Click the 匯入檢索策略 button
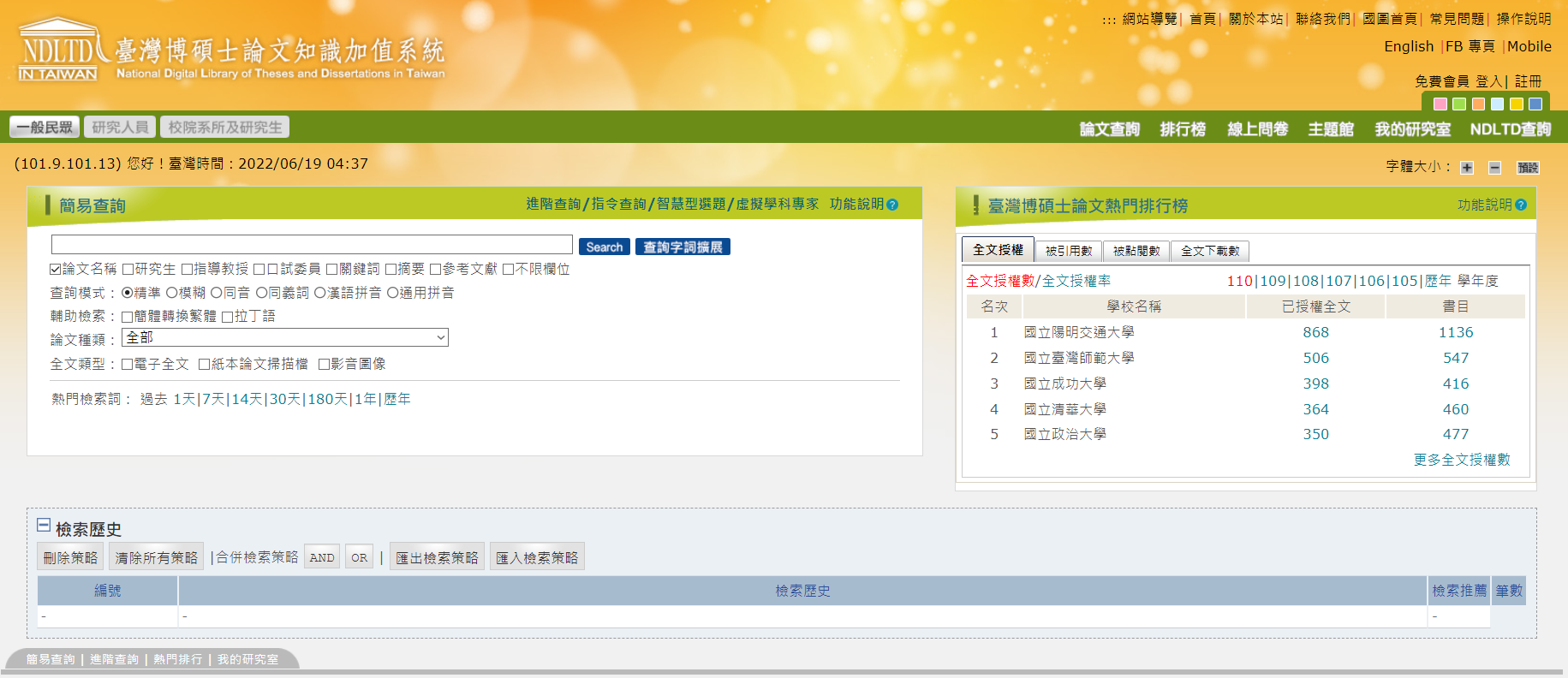Viewport: 1568px width, 678px height. point(537,557)
